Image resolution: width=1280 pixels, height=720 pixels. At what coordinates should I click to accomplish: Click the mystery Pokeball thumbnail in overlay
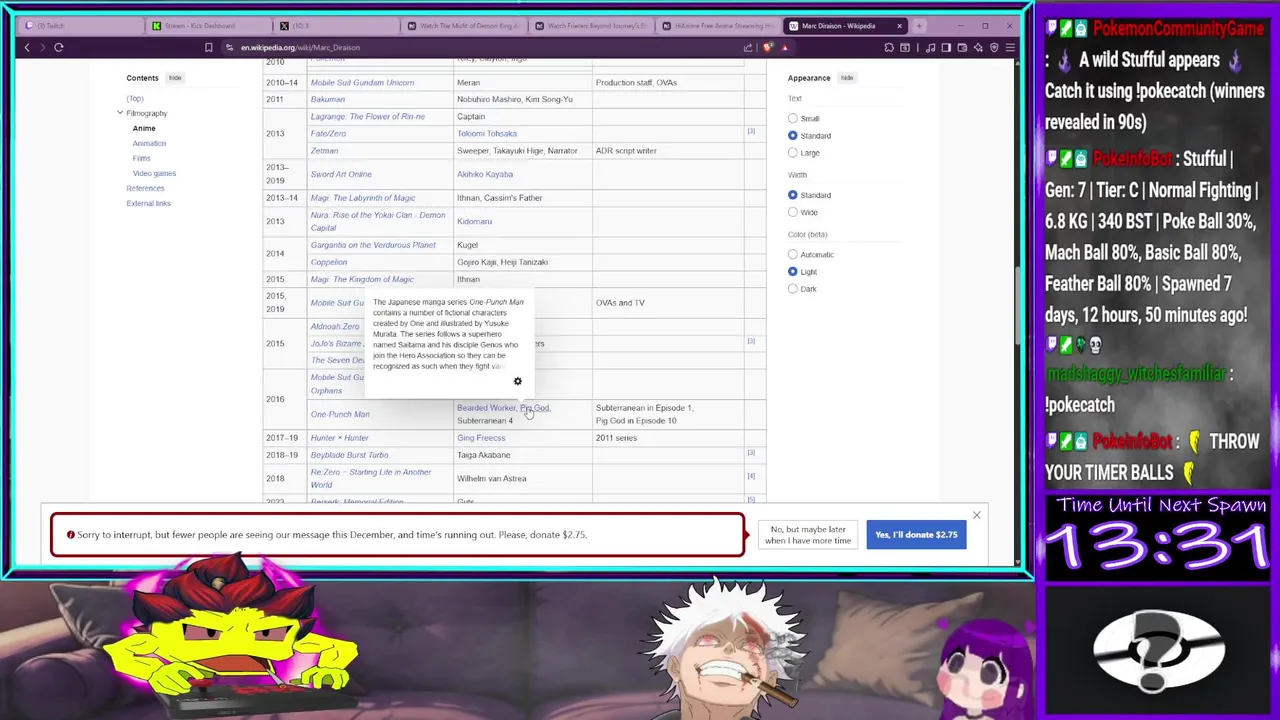pyautogui.click(x=1159, y=650)
